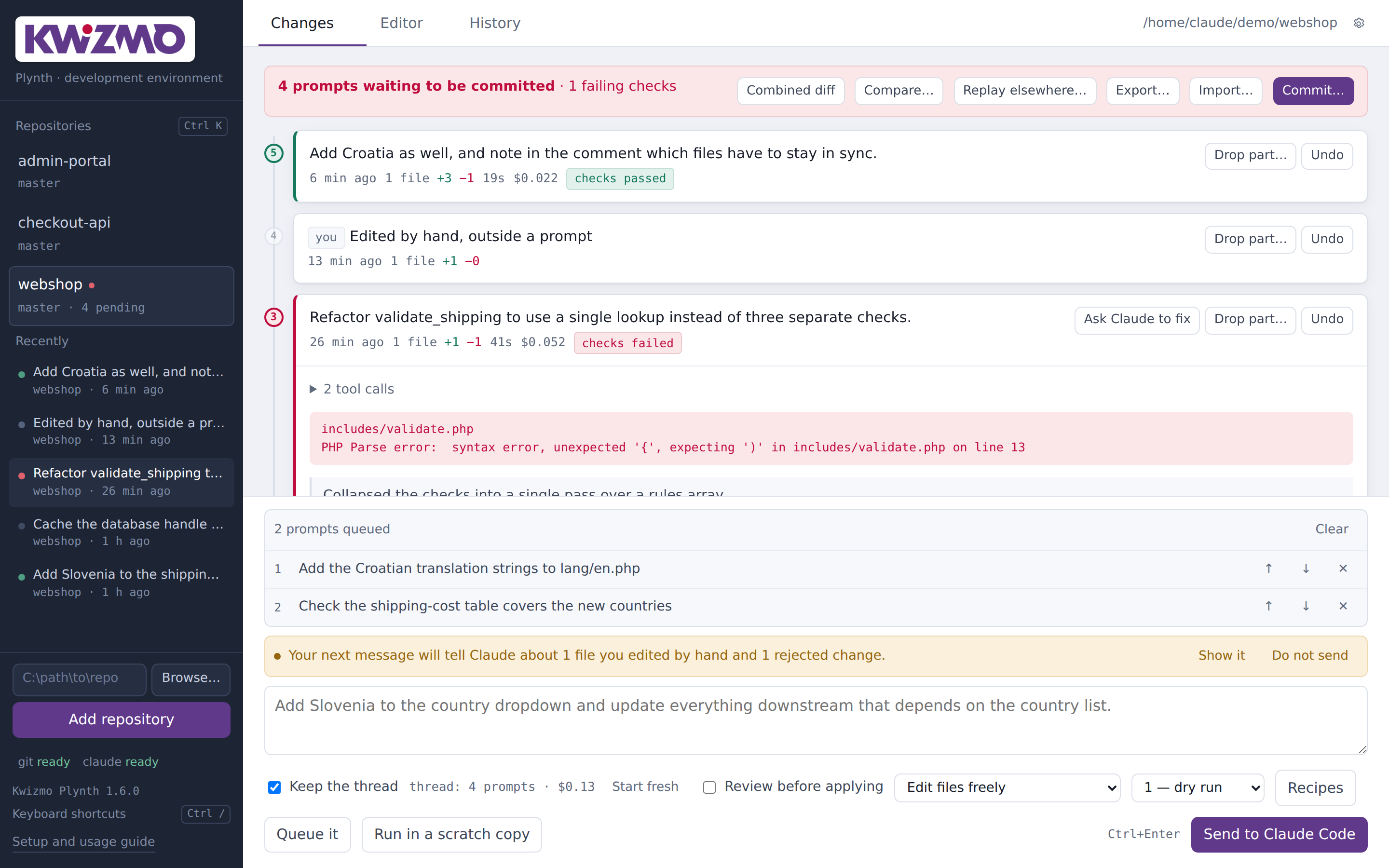Click Ask Claude to fix button

(1136, 320)
